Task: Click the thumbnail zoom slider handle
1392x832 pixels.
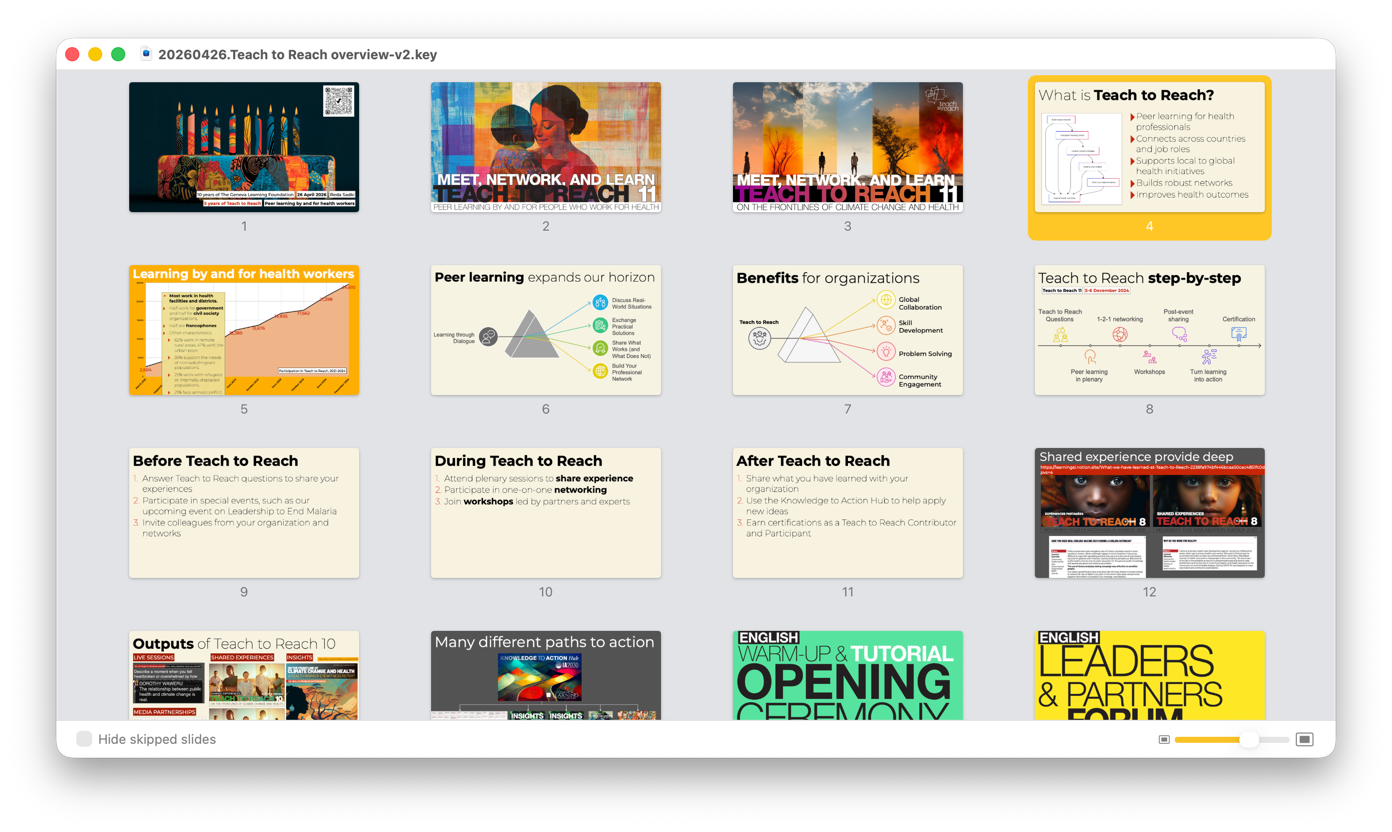Action: (x=1248, y=739)
